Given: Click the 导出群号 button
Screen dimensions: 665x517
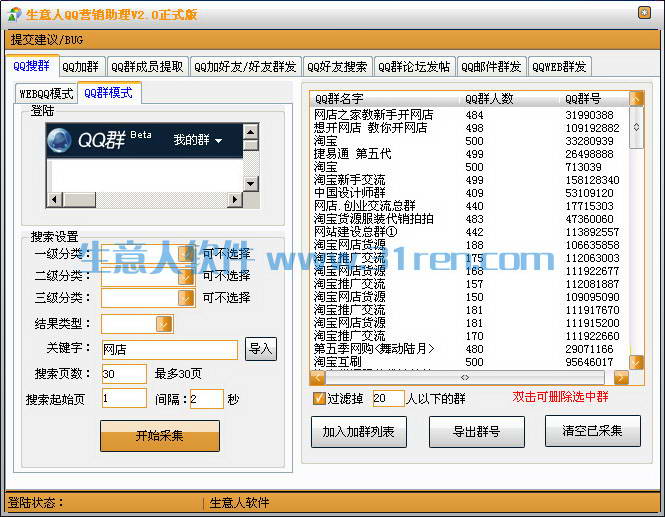Looking at the screenshot, I should [x=476, y=432].
